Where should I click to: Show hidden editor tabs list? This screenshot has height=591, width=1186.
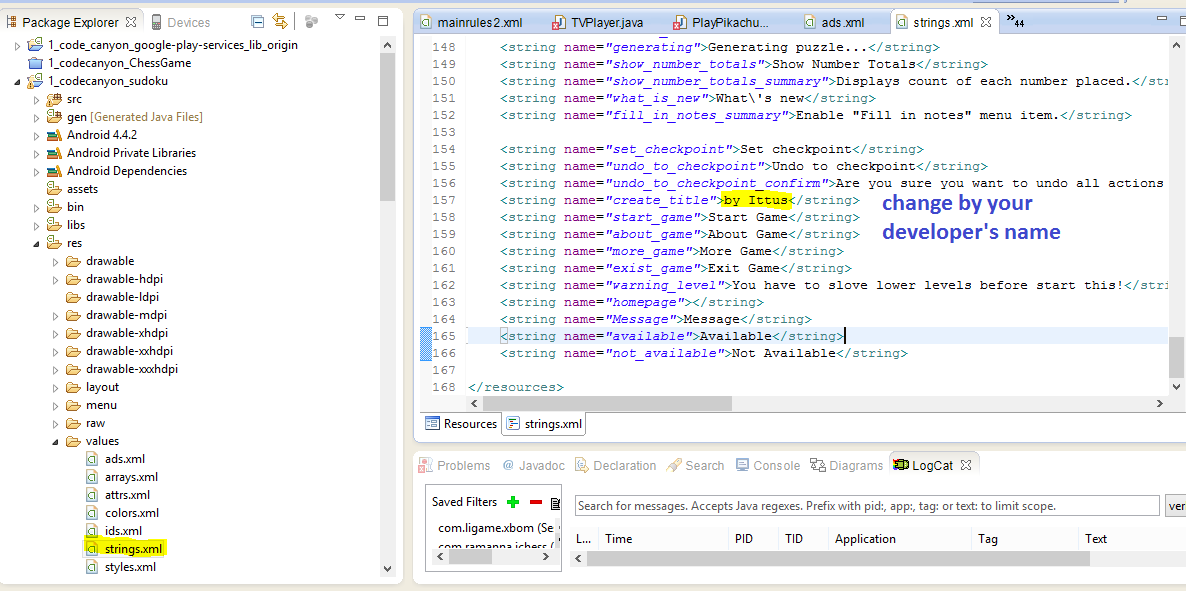1015,21
